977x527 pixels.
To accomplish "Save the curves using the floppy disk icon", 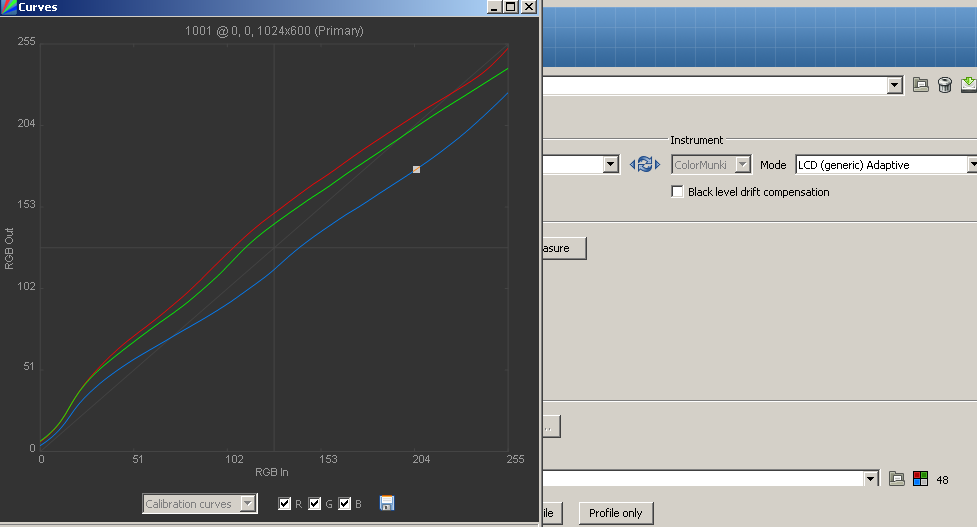I will [x=387, y=503].
